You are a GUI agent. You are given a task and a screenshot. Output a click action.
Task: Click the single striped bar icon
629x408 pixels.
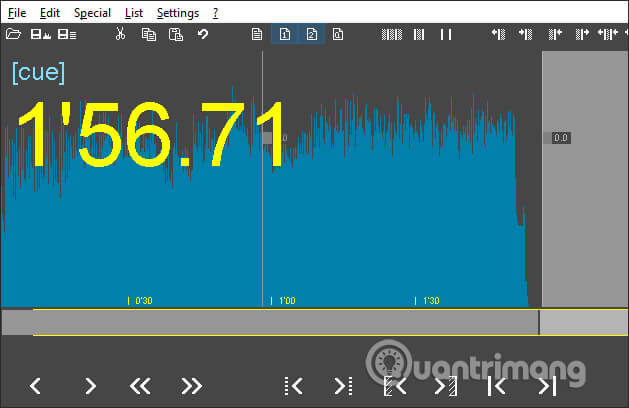[419, 35]
